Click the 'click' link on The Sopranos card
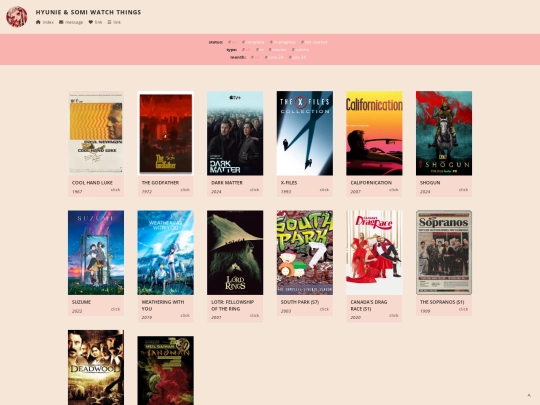The image size is (540, 405). point(463,309)
